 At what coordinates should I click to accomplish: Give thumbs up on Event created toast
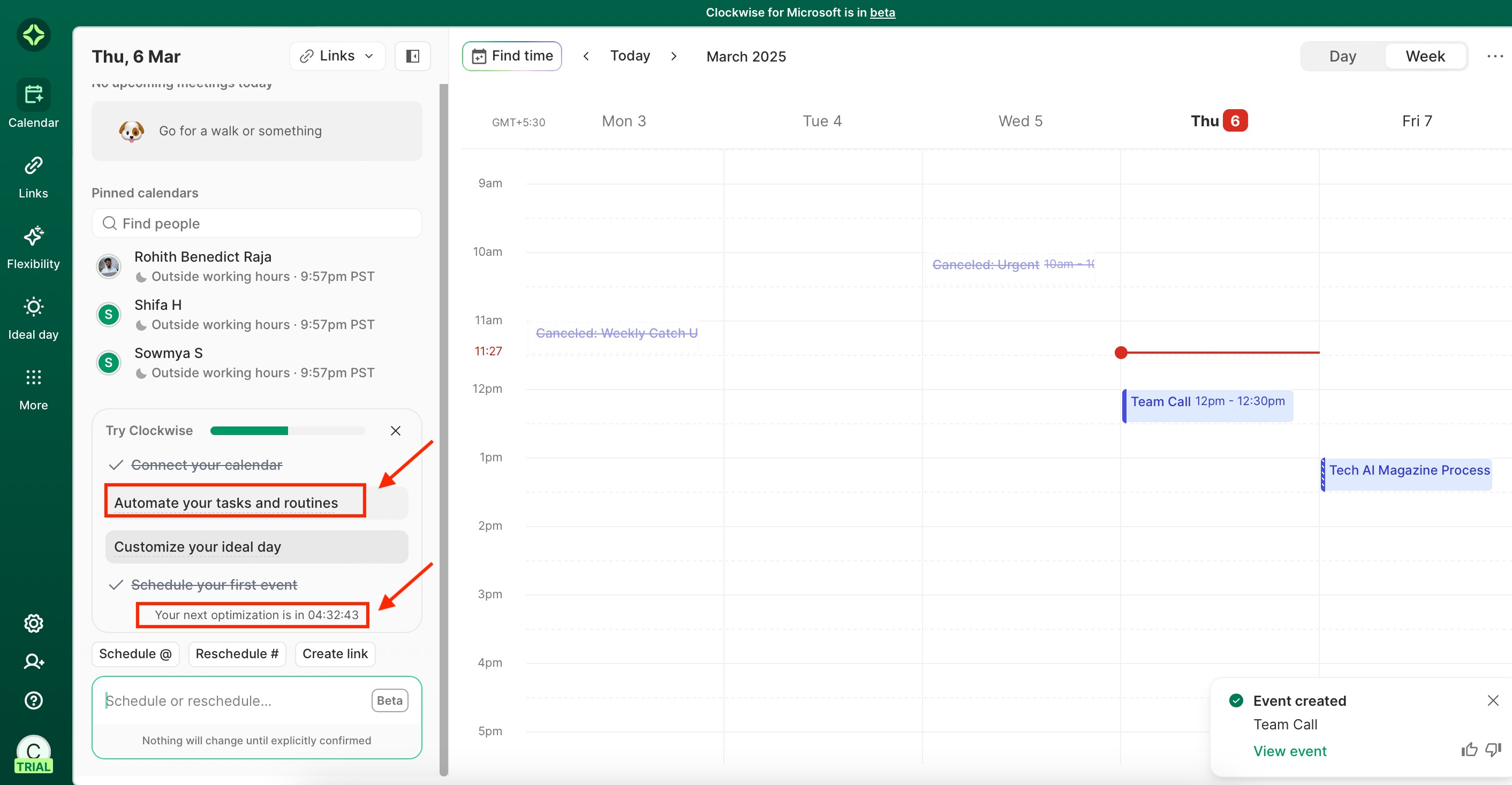click(x=1469, y=750)
